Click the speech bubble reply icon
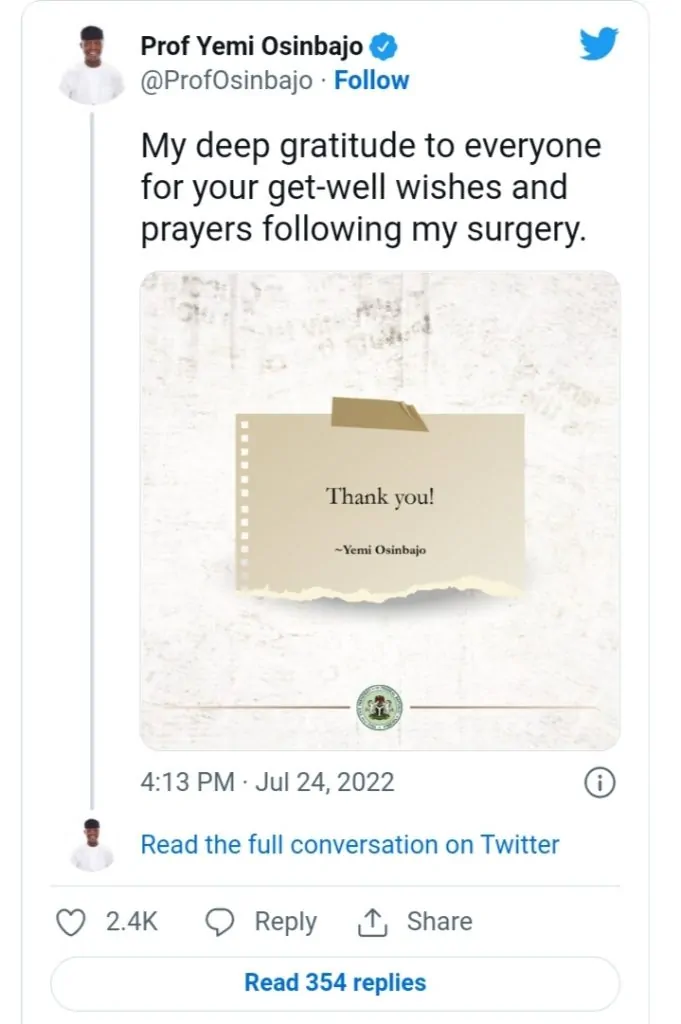Screen dimensions: 681x1024 [x=219, y=922]
